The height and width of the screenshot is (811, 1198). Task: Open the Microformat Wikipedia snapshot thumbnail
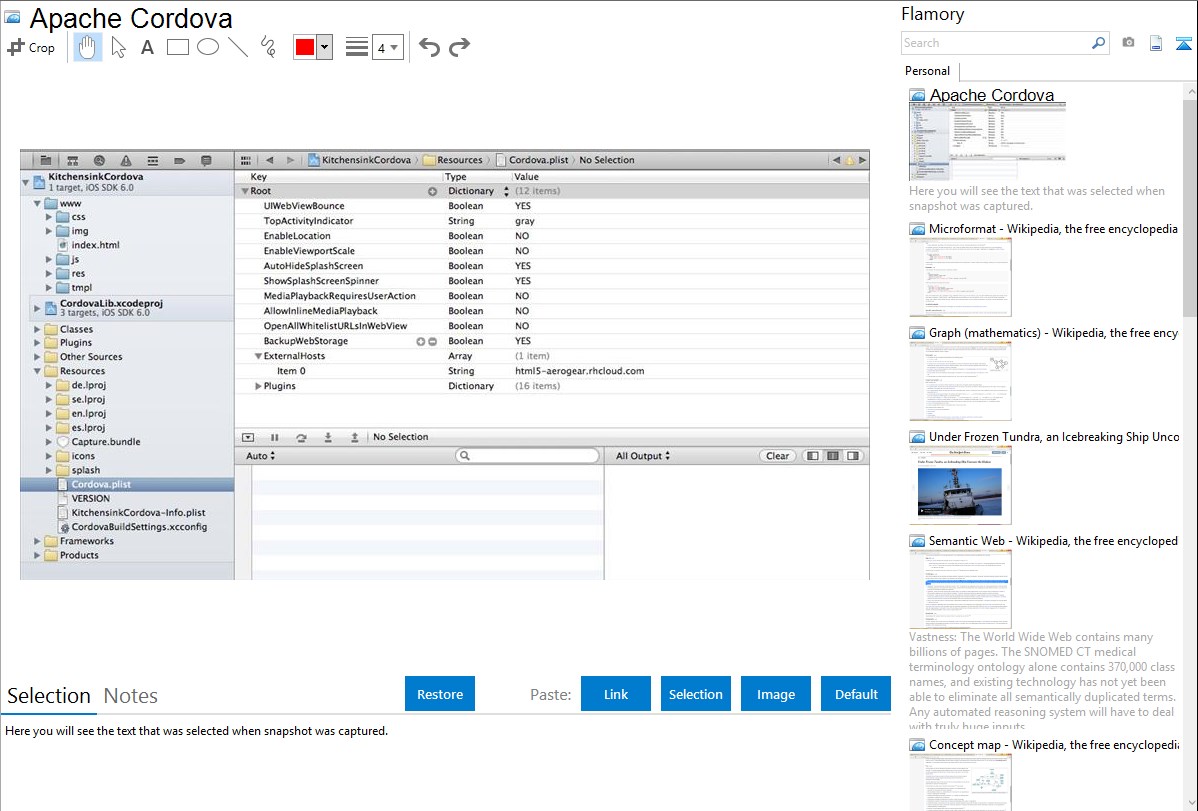(x=960, y=277)
